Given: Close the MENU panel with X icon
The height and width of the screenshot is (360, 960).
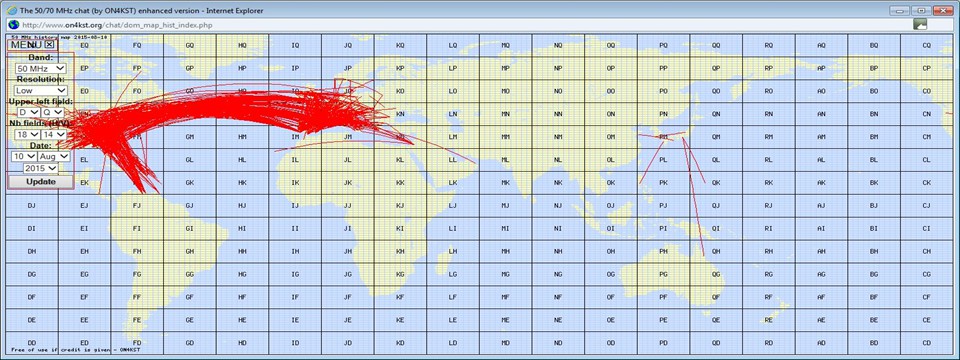Looking at the screenshot, I should point(50,45).
